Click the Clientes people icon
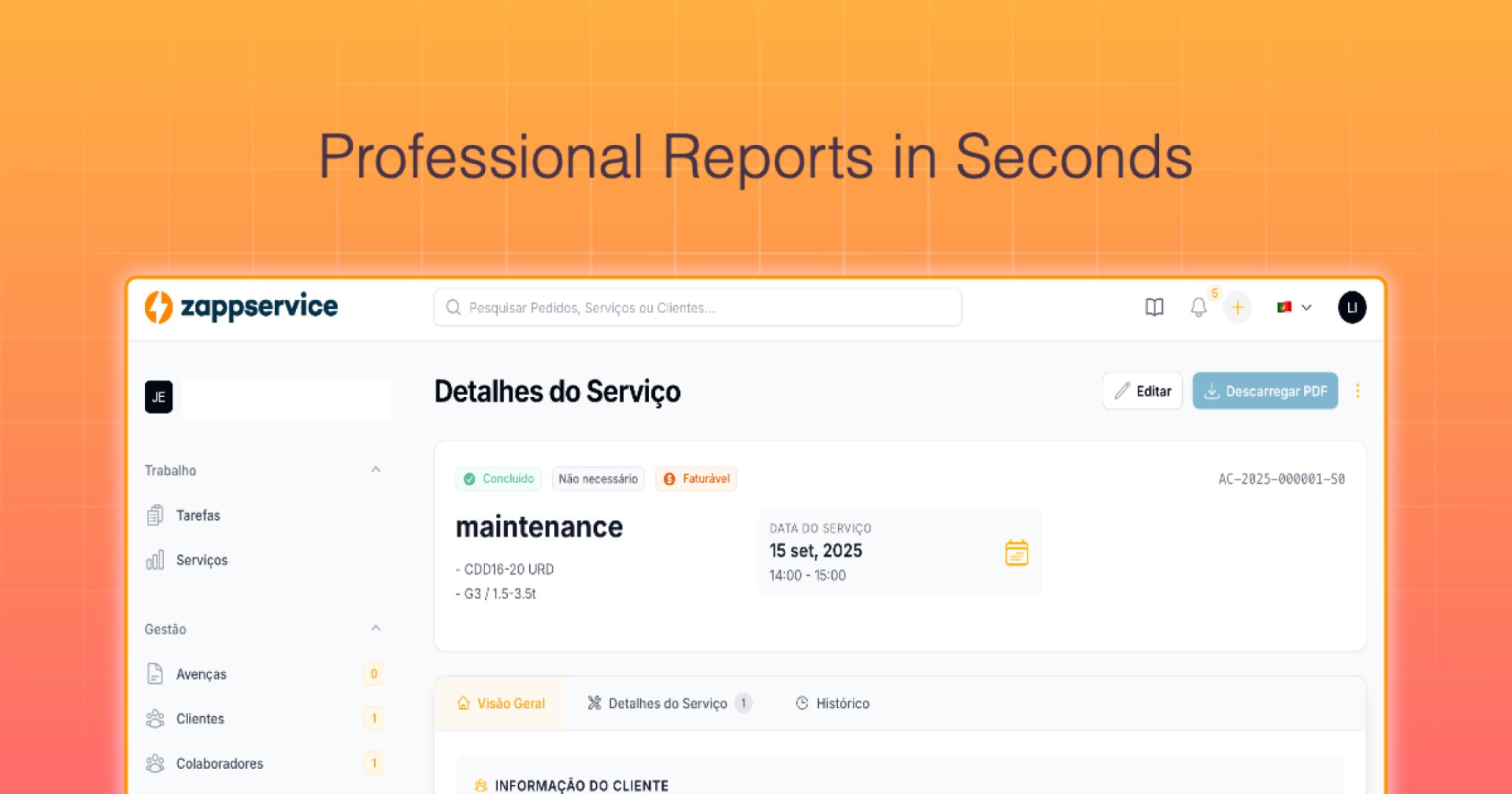1512x794 pixels. [154, 718]
